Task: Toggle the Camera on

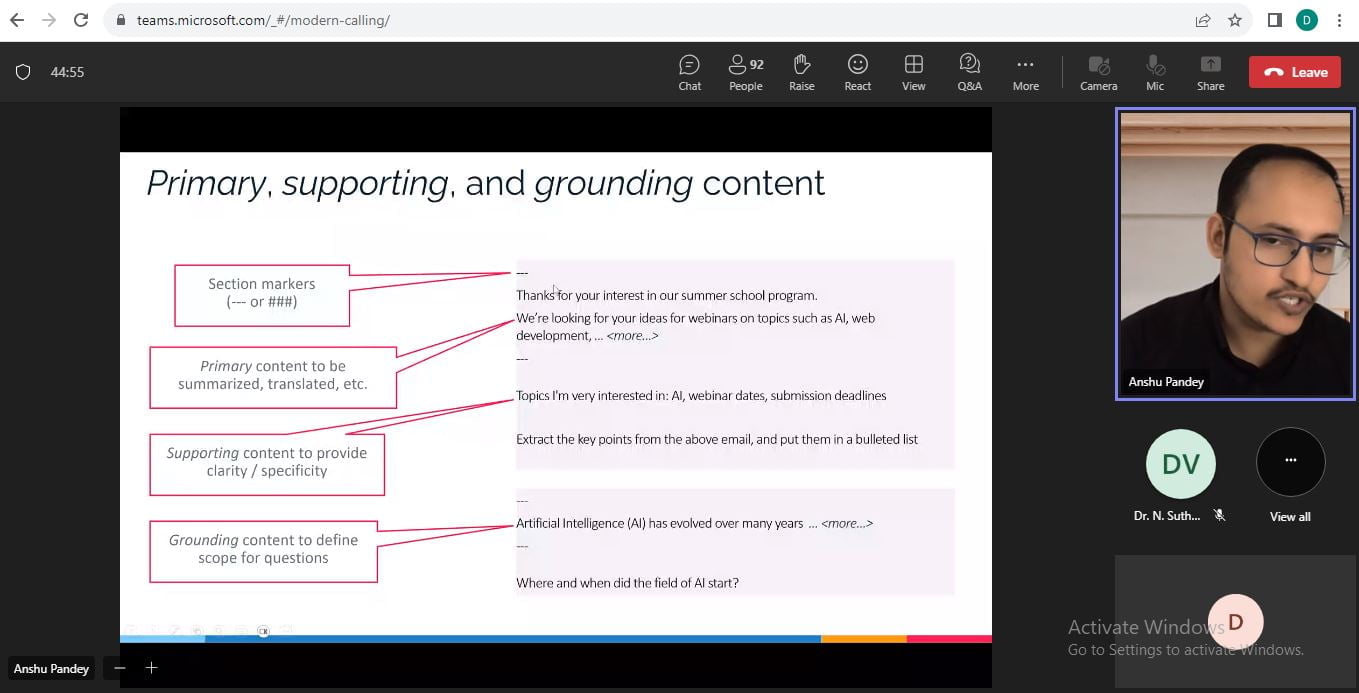Action: coord(1098,72)
